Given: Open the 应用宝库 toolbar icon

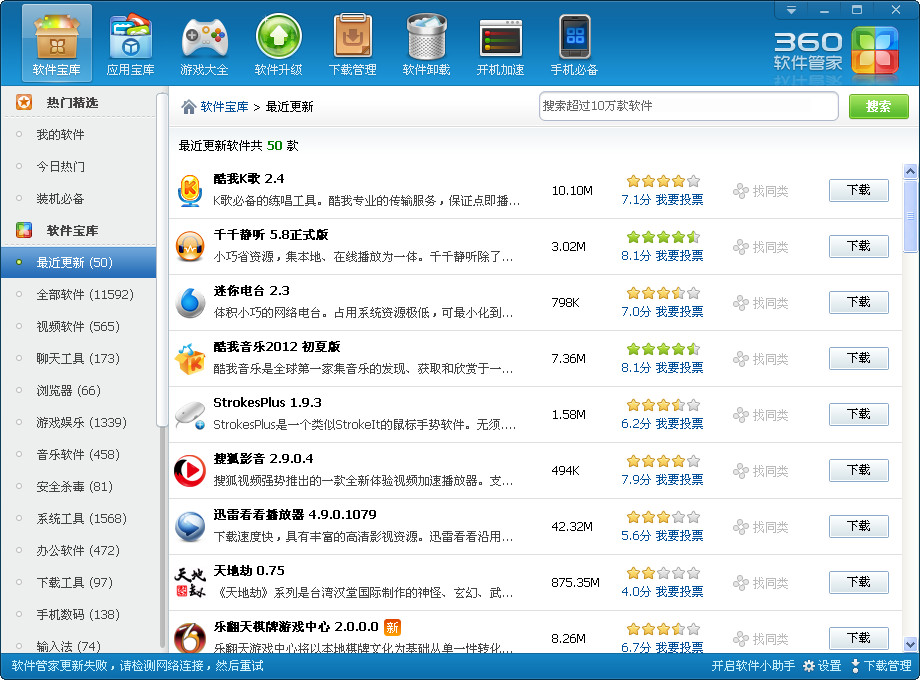Looking at the screenshot, I should [130, 43].
